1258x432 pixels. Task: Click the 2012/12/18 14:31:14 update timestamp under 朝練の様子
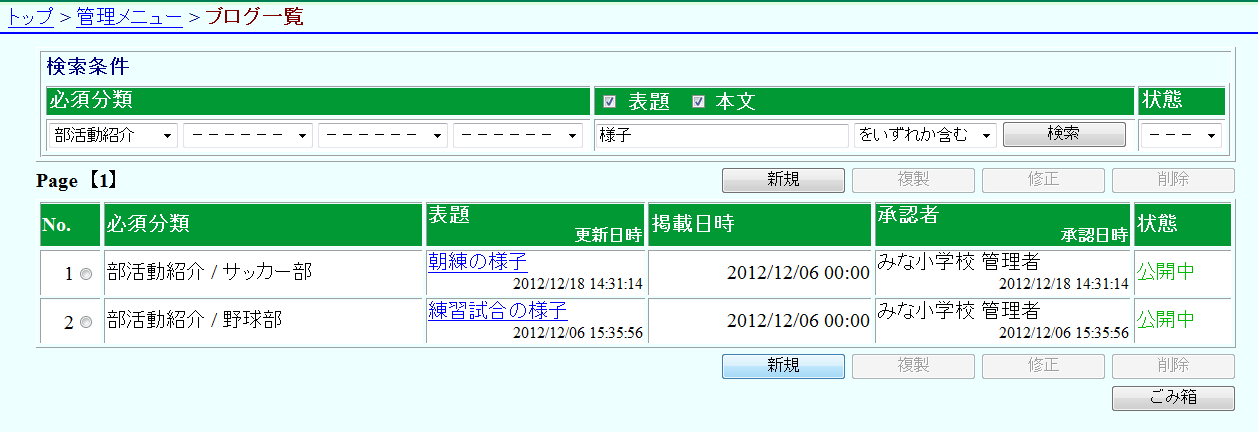coord(578,284)
